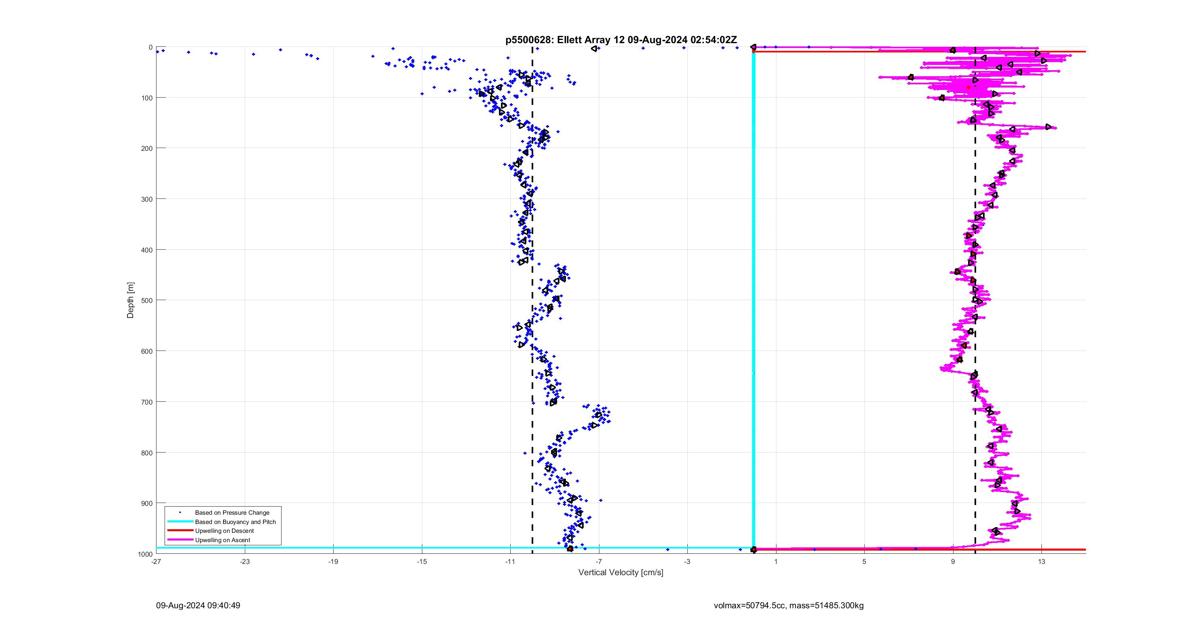Click the velocity tick label '9'
Image resolution: width=1200 pixels, height=622 pixels.
tap(953, 562)
